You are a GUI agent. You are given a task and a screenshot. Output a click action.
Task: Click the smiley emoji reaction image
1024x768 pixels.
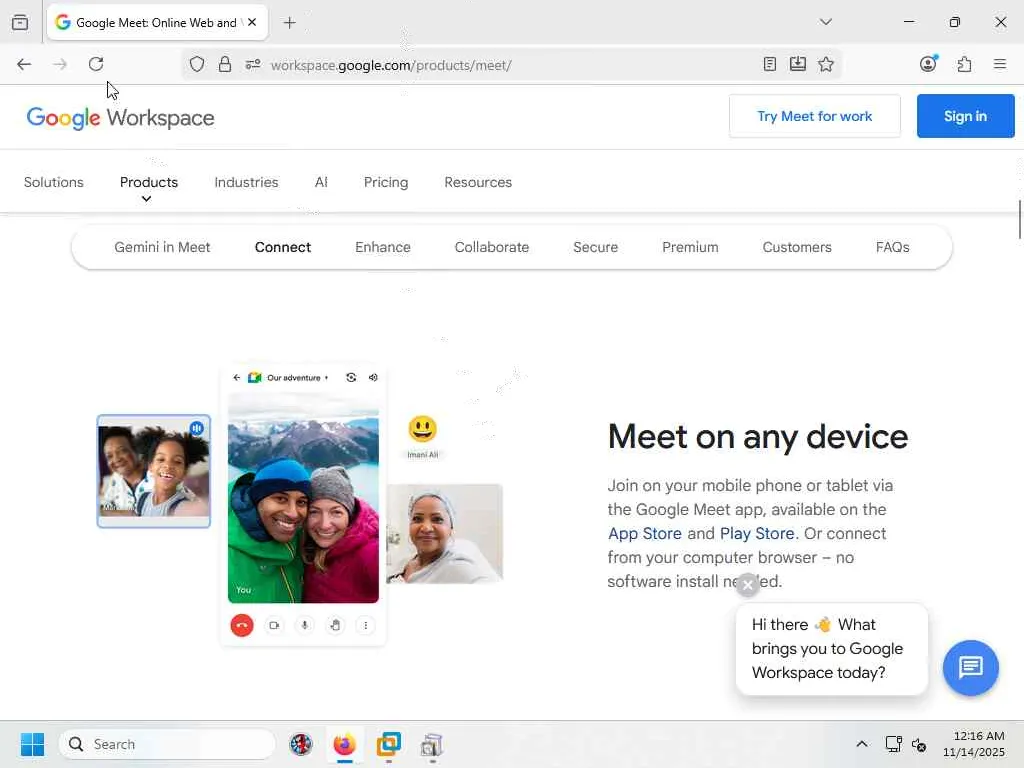coord(423,429)
